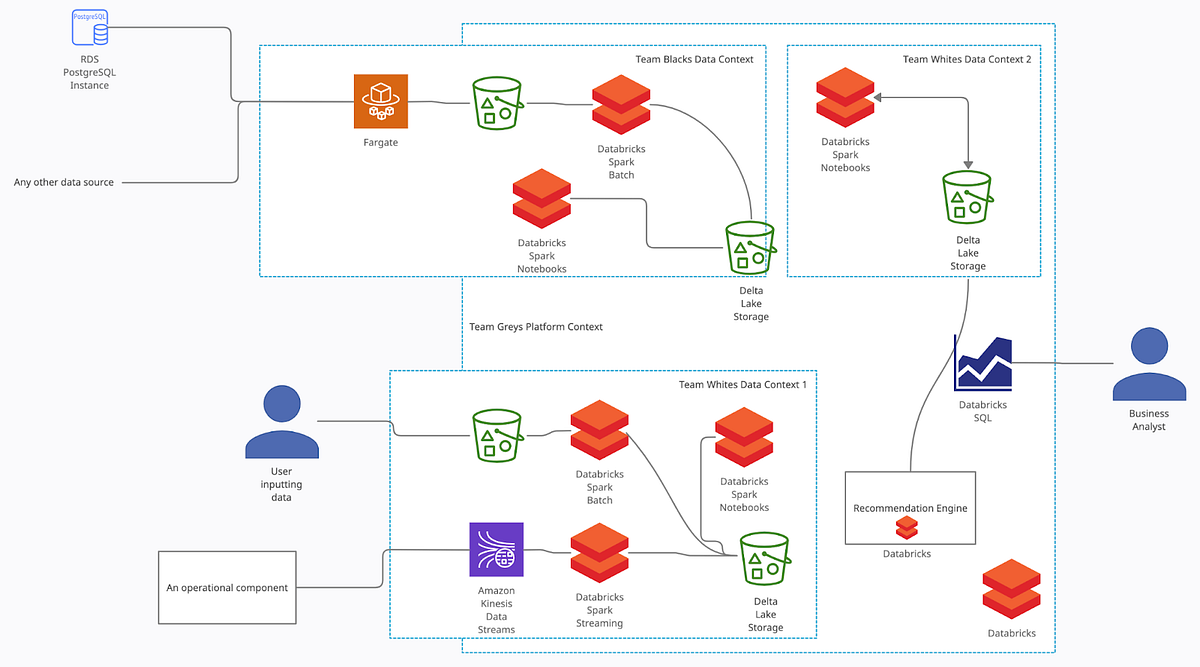The image size is (1200, 667).
Task: Select the Delta Lake Storage bucket in Team Blacks
Action: [750, 248]
